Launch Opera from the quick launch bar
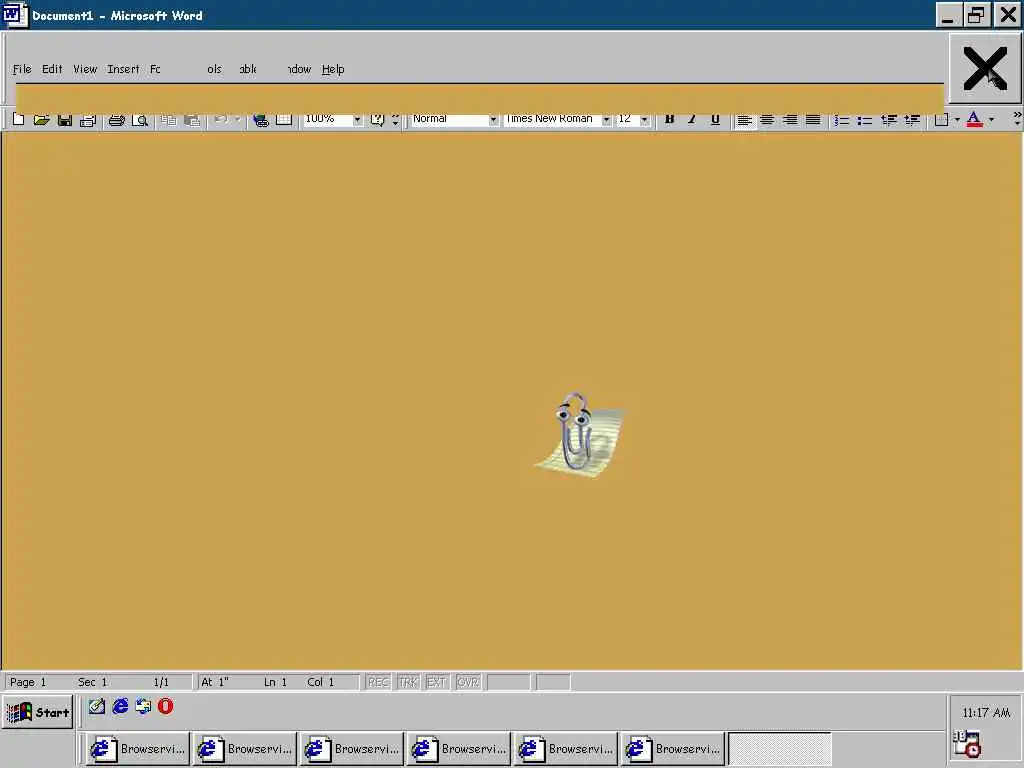This screenshot has width=1024, height=768. (165, 706)
